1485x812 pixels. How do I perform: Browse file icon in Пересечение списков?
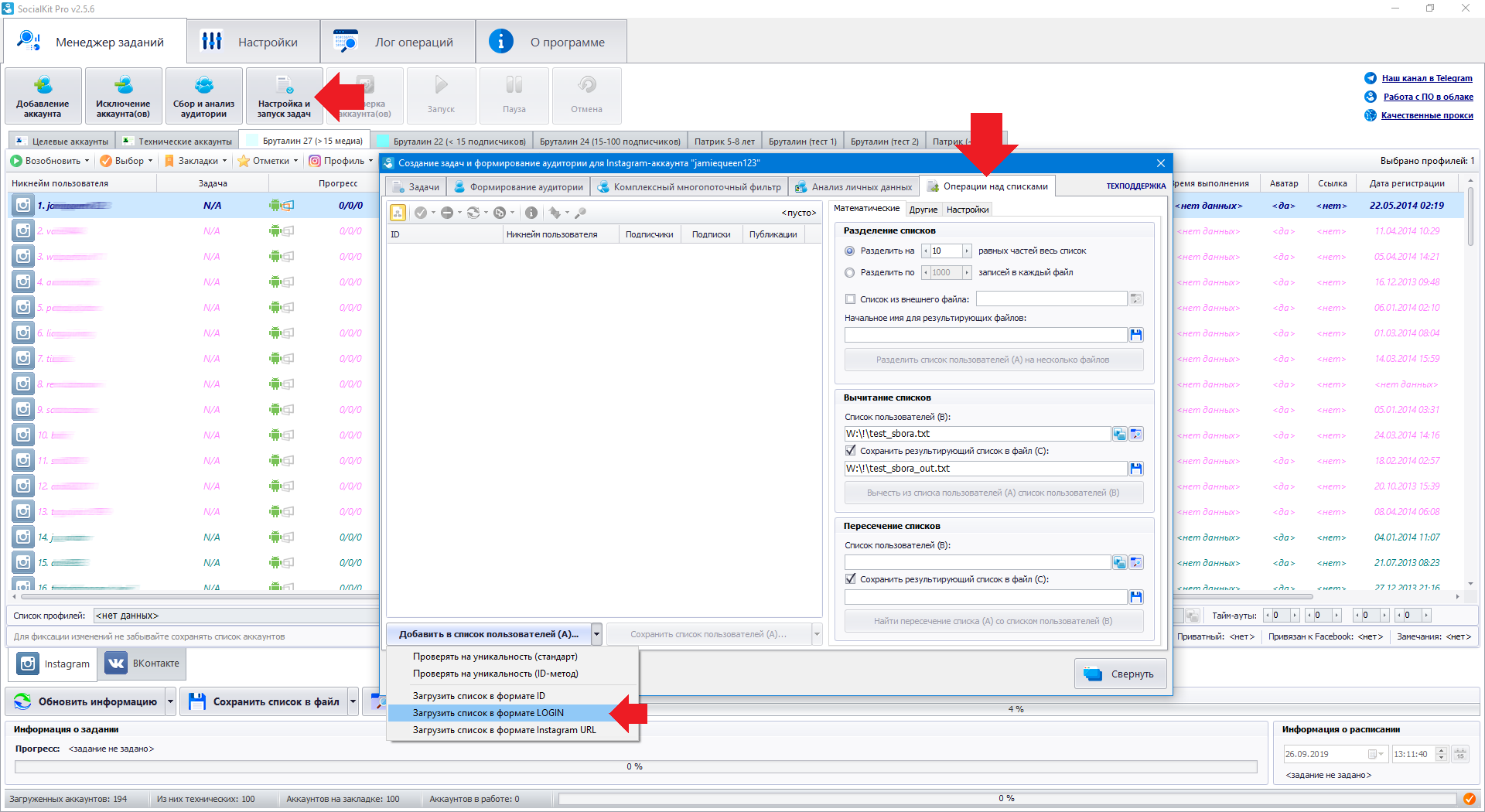(x=1136, y=562)
